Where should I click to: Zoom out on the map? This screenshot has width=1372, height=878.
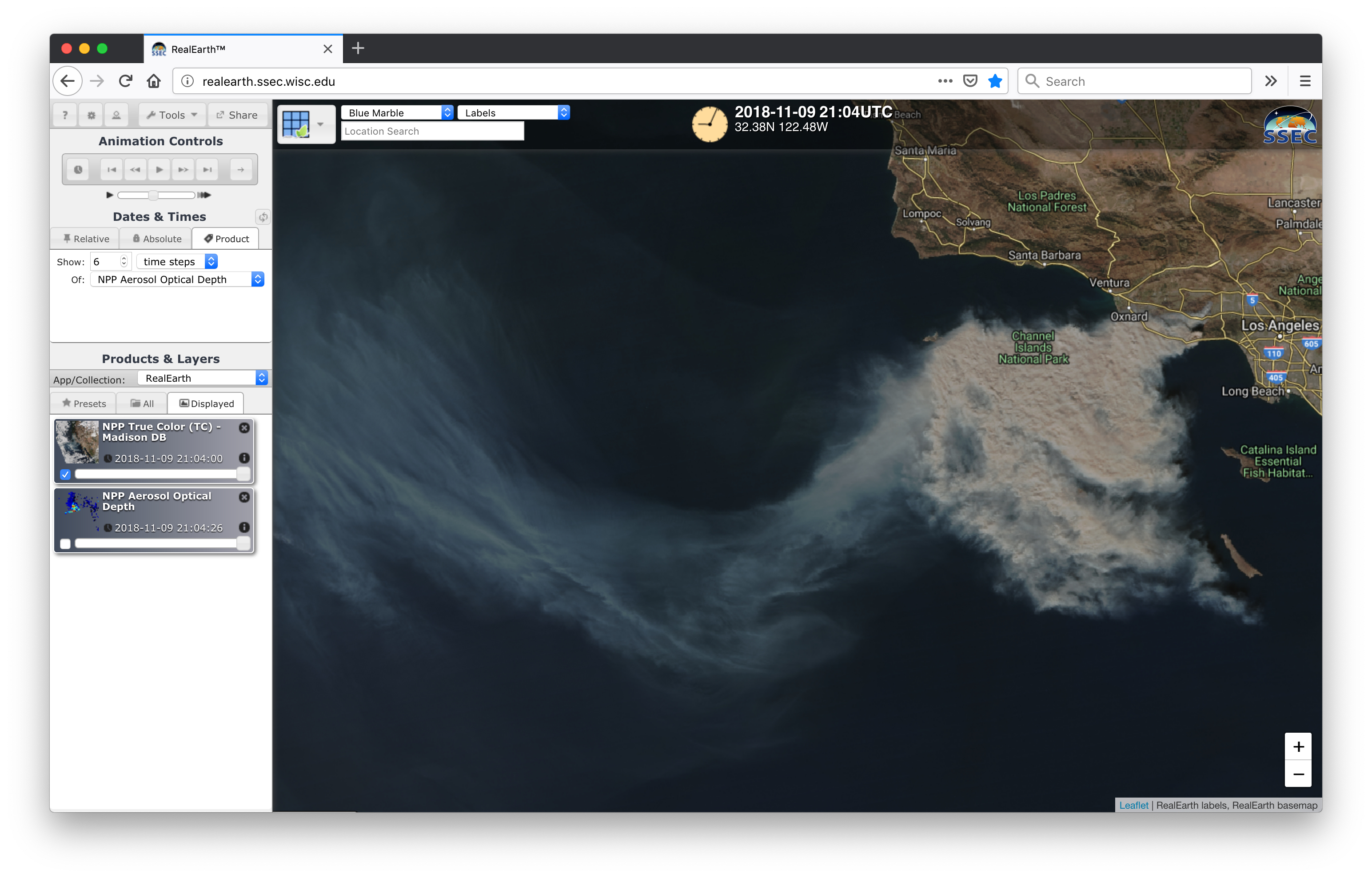point(1298,774)
